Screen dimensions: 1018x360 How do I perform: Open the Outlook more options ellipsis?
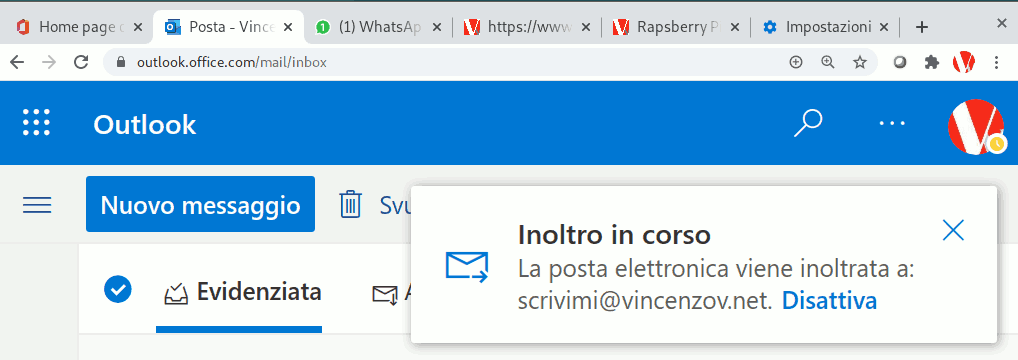pos(892,123)
